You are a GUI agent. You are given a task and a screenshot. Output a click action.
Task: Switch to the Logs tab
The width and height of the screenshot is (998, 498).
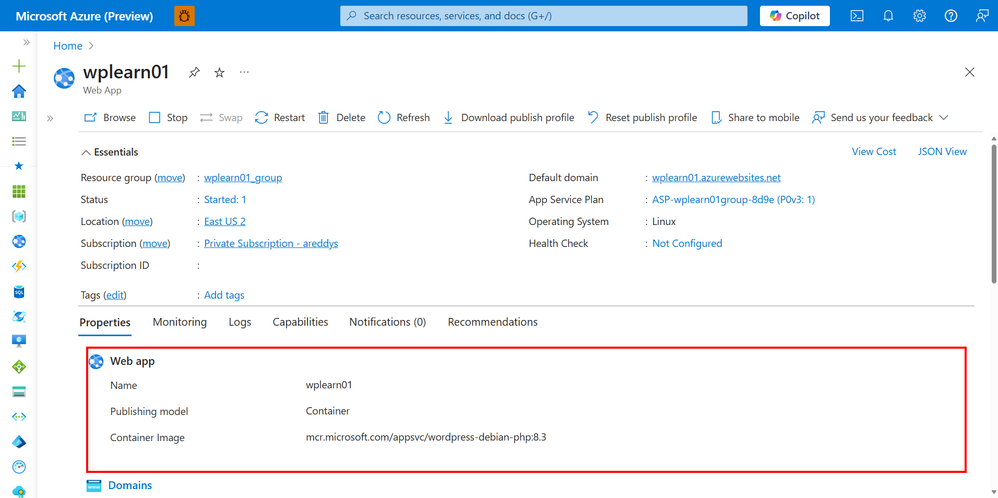(240, 322)
